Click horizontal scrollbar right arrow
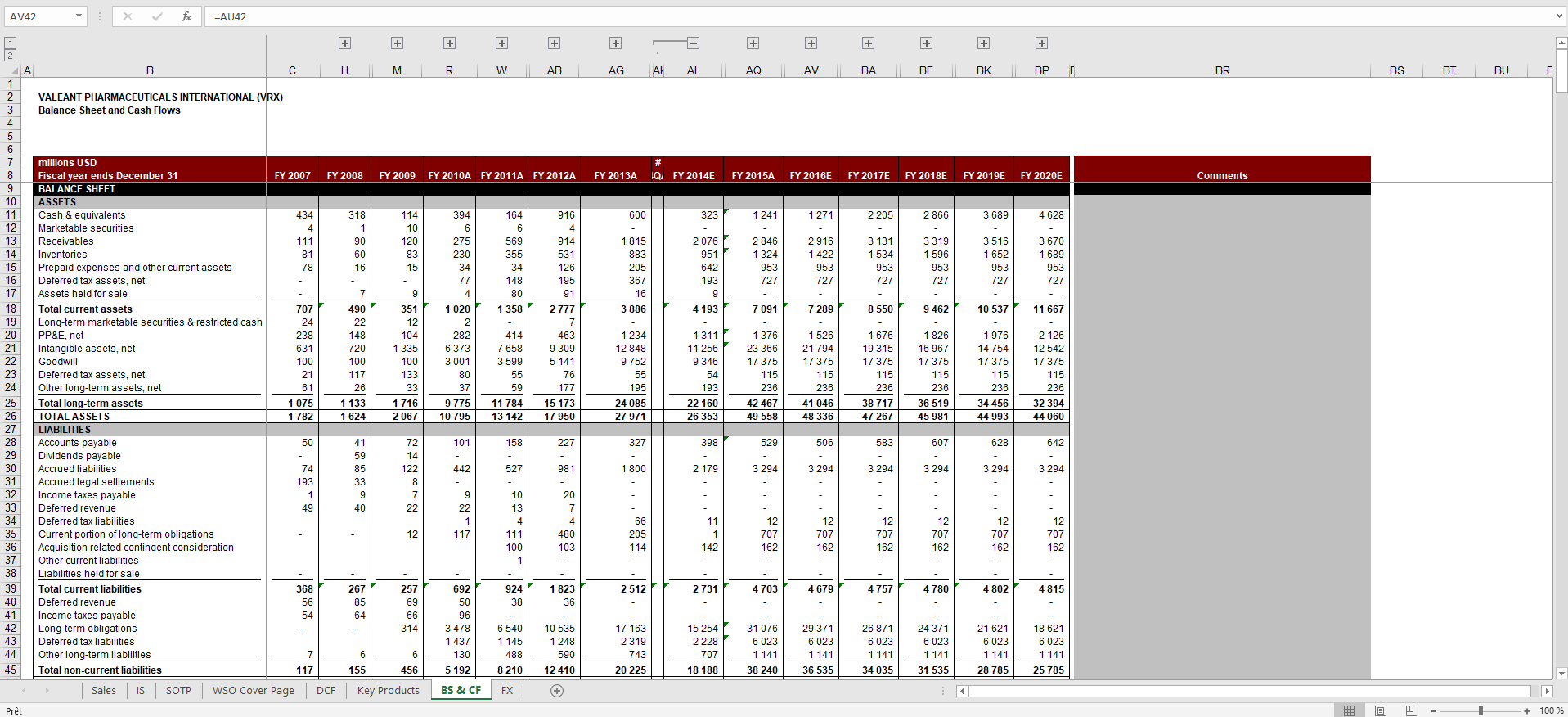 pyautogui.click(x=1547, y=691)
